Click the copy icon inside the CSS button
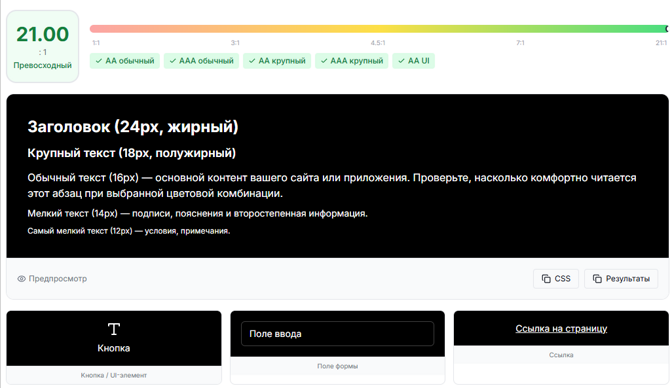This screenshot has height=388, width=672. pyautogui.click(x=546, y=279)
